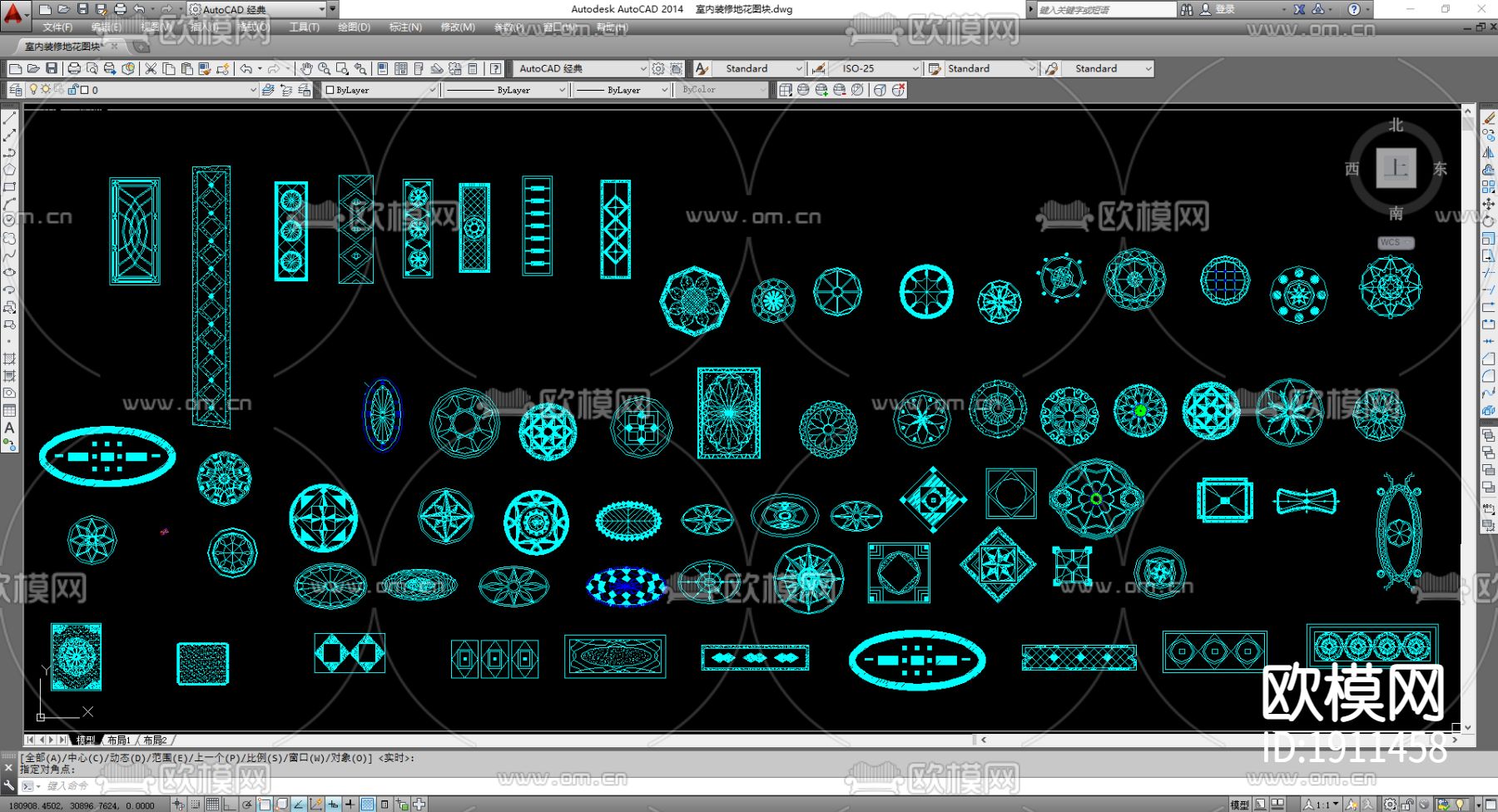Open the Table Style Standard dropdown

coord(1032,68)
